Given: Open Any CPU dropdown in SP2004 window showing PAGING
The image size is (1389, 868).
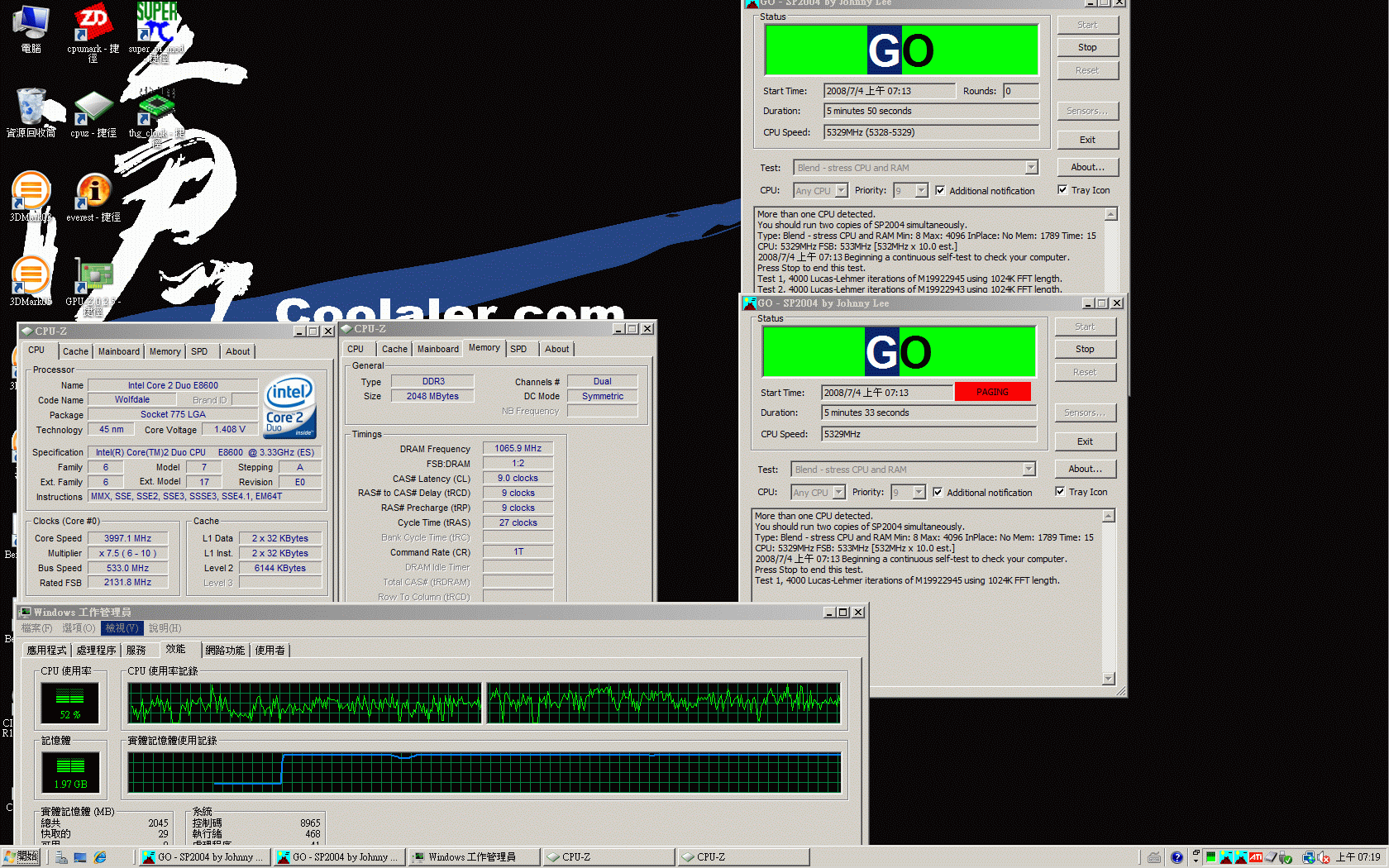Looking at the screenshot, I should [x=838, y=493].
